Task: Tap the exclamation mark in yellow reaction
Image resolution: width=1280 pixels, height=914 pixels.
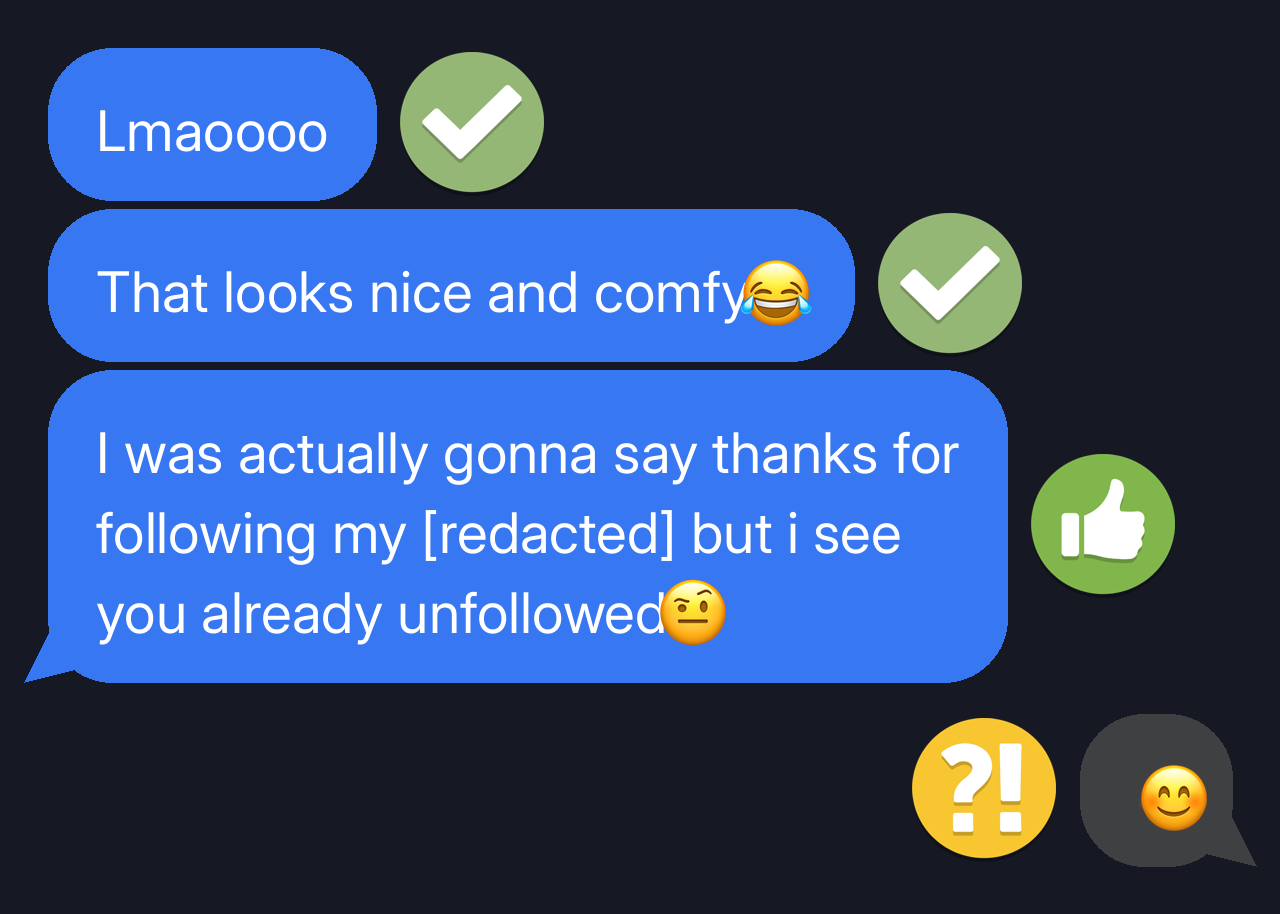Action: (1010, 789)
